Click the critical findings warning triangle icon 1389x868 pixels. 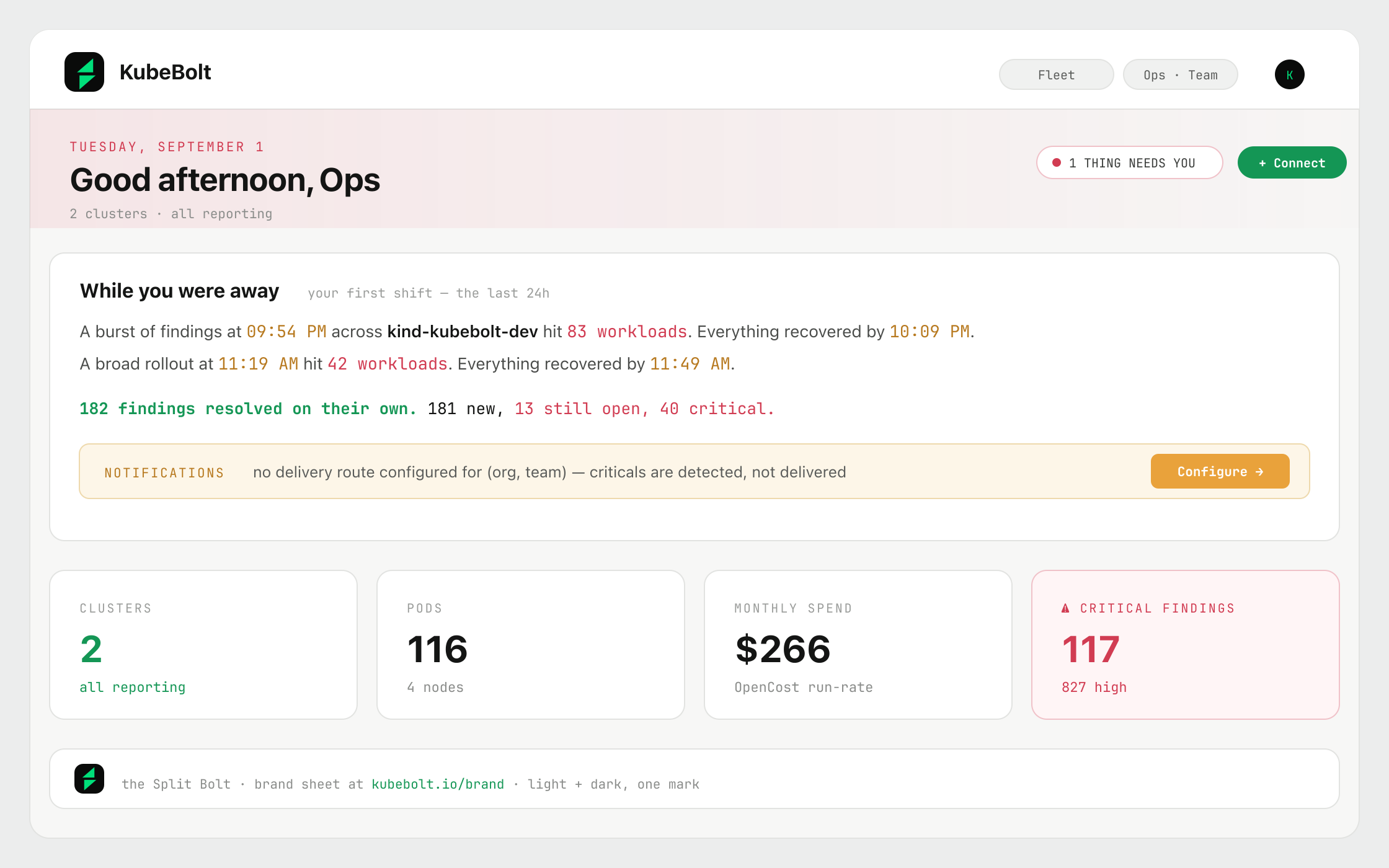[x=1065, y=608]
